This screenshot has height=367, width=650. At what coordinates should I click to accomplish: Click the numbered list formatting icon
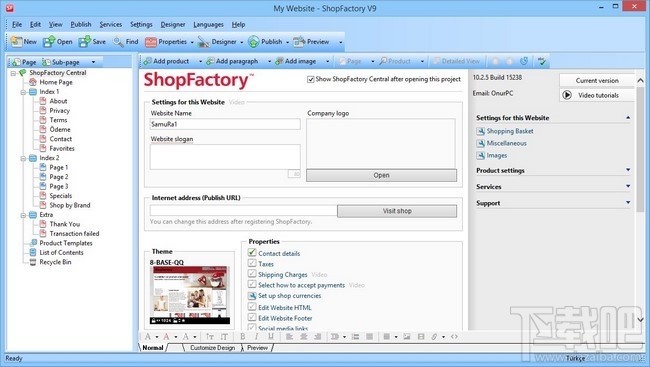(355, 336)
